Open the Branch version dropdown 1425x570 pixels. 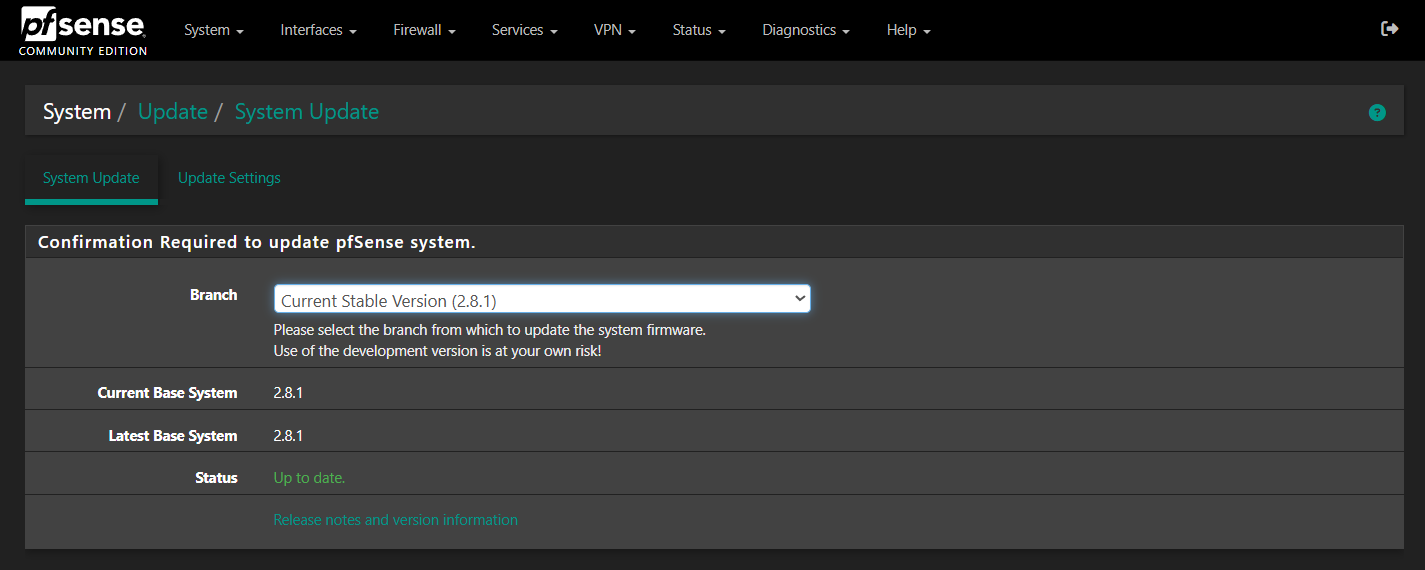542,299
